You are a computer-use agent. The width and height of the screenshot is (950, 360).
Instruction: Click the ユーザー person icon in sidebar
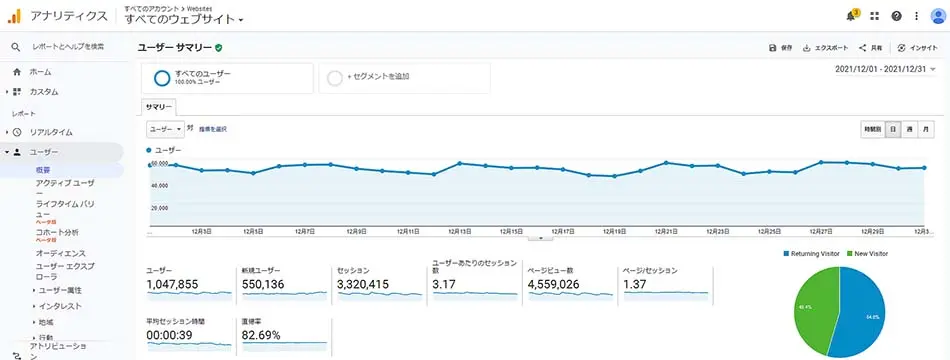[x=17, y=152]
